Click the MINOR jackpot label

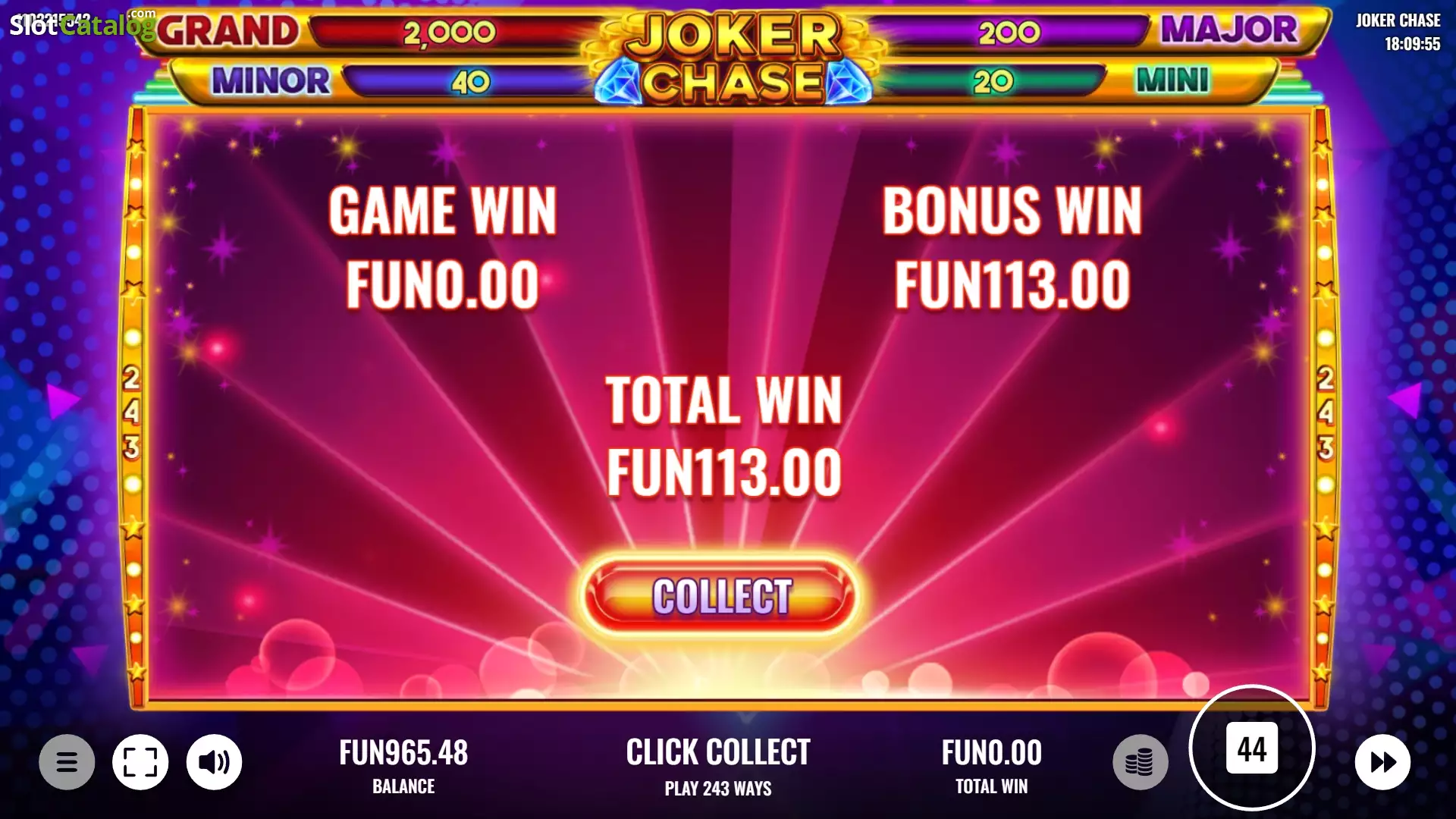click(x=271, y=80)
